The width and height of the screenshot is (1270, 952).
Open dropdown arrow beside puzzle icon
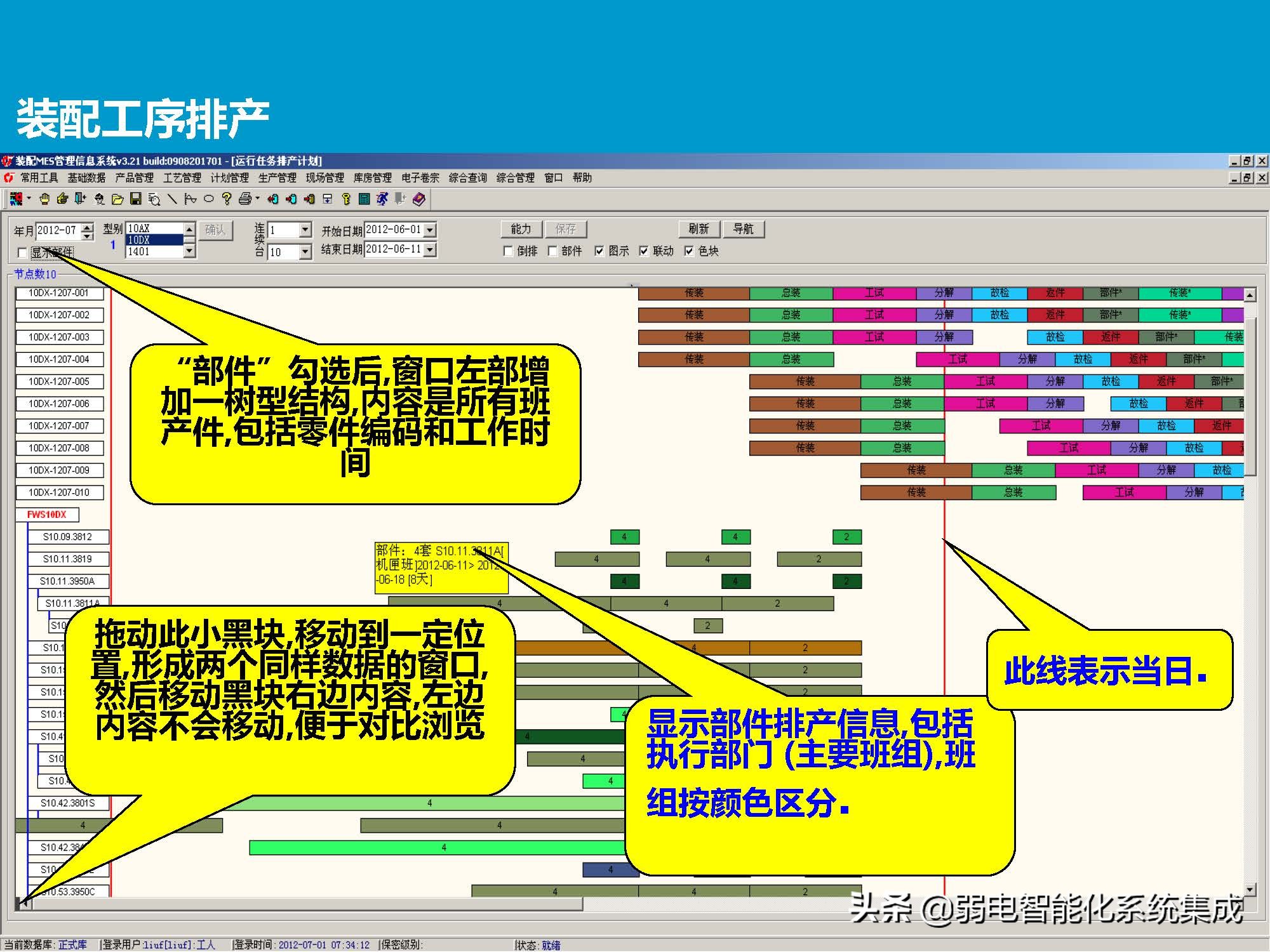[x=29, y=199]
